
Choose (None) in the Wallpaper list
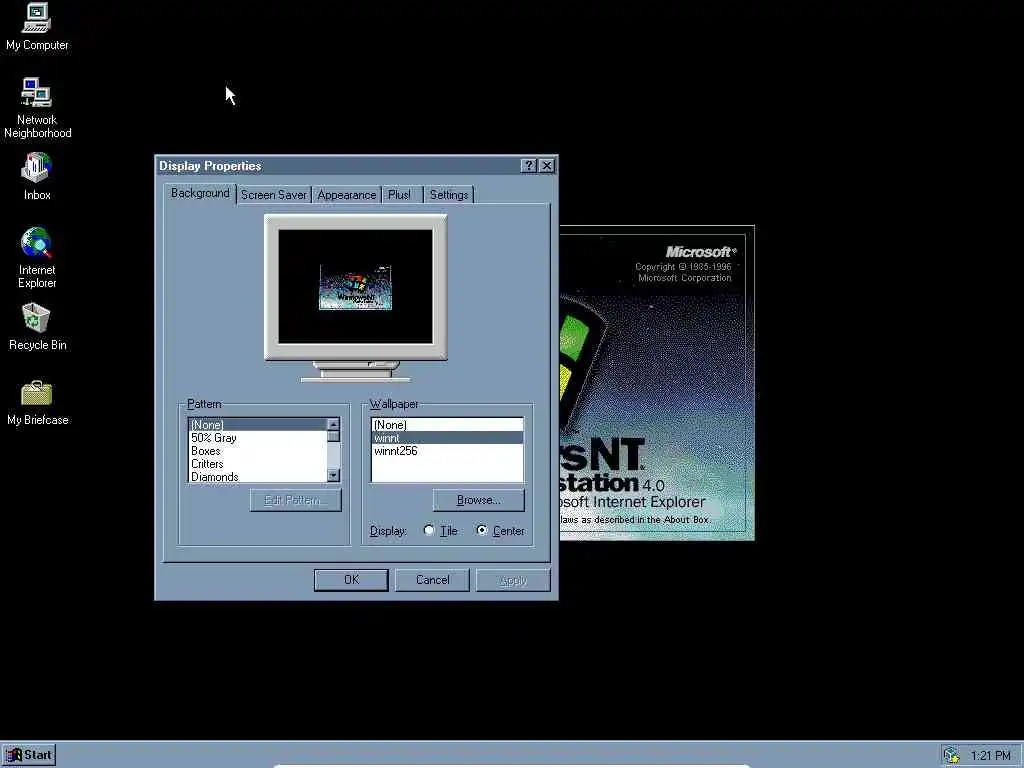point(447,424)
